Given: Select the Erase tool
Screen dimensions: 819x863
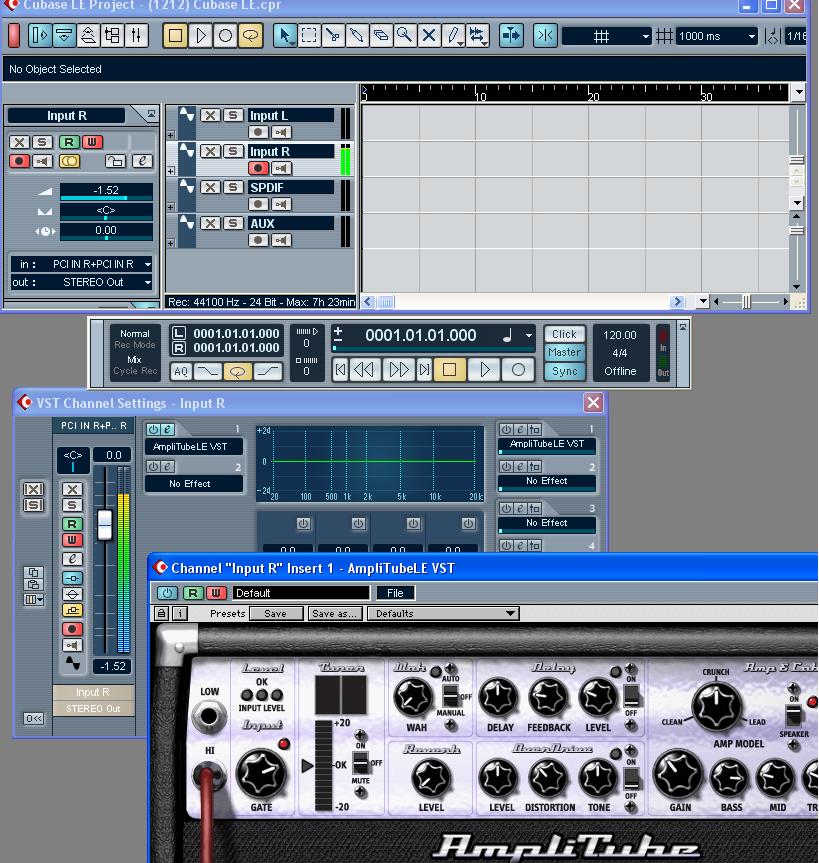Looking at the screenshot, I should click(x=381, y=36).
